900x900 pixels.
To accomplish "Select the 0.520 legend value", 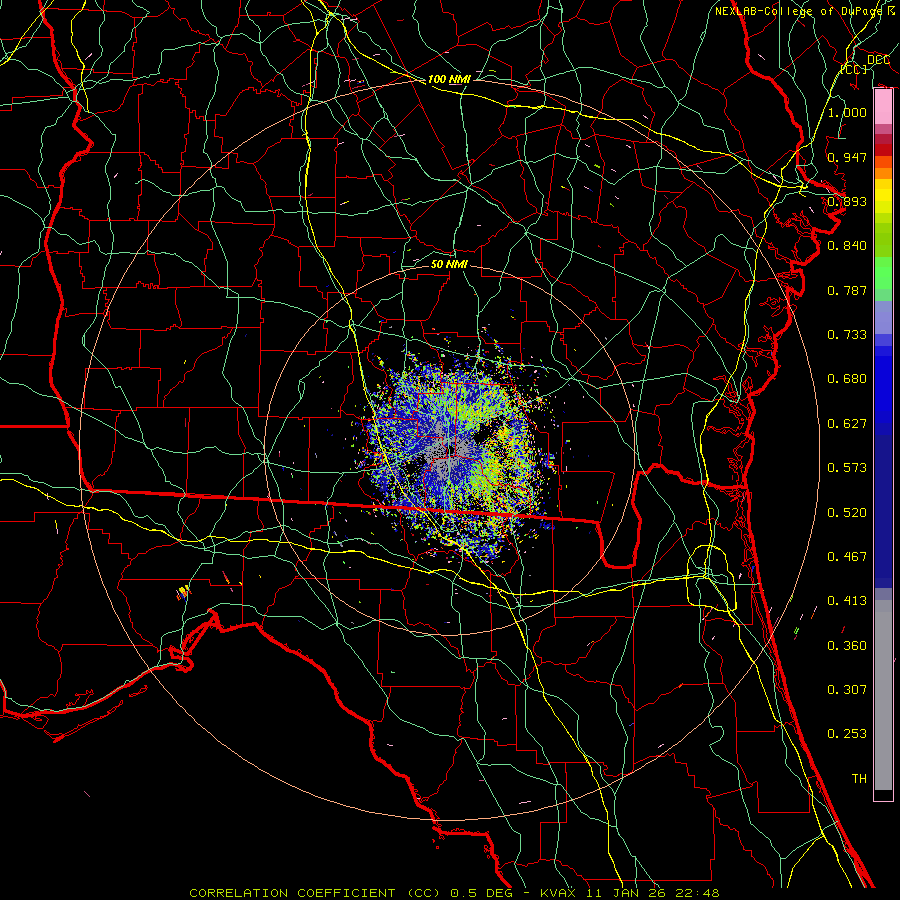I will (847, 513).
